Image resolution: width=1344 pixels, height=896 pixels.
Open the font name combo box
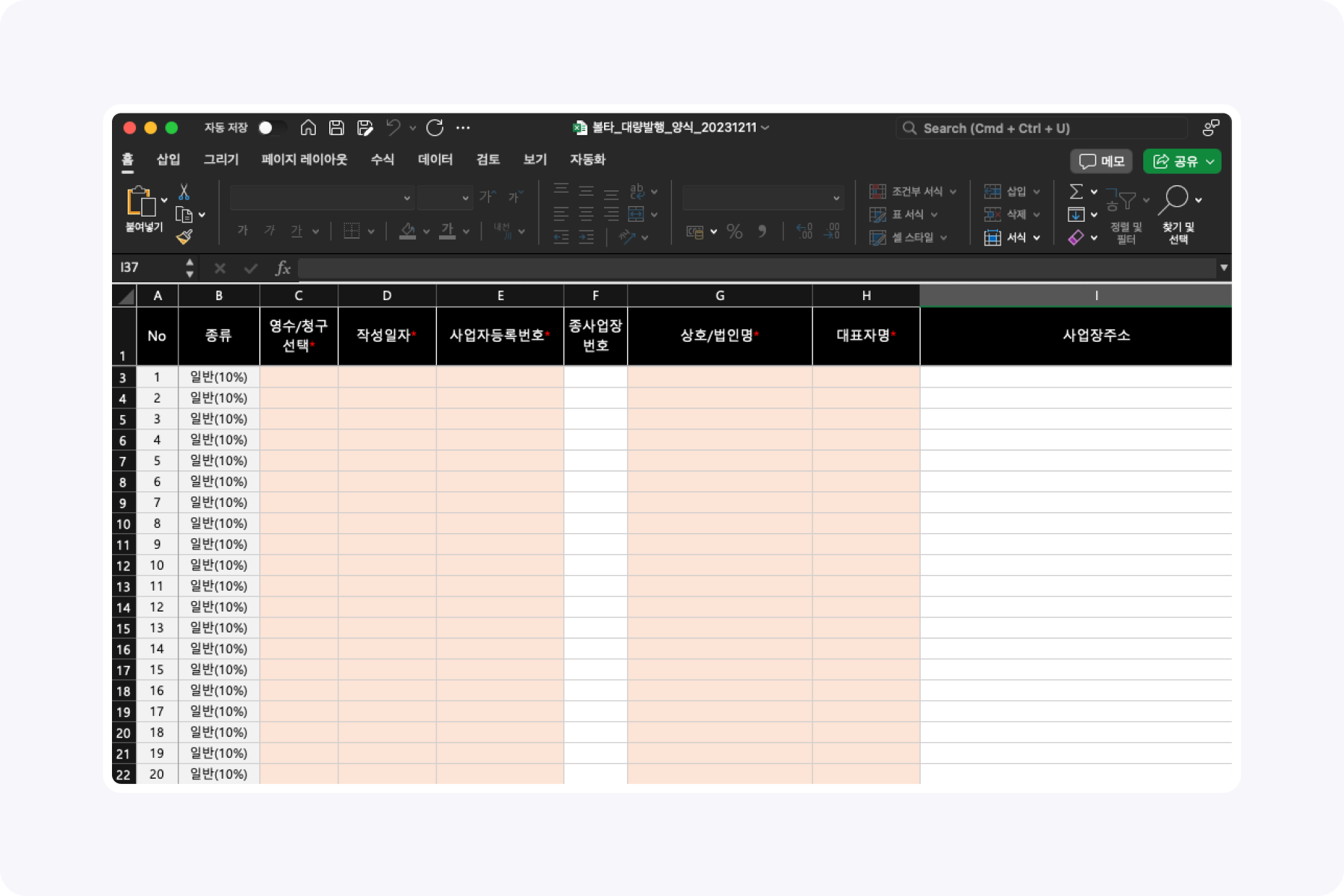pyautogui.click(x=321, y=198)
